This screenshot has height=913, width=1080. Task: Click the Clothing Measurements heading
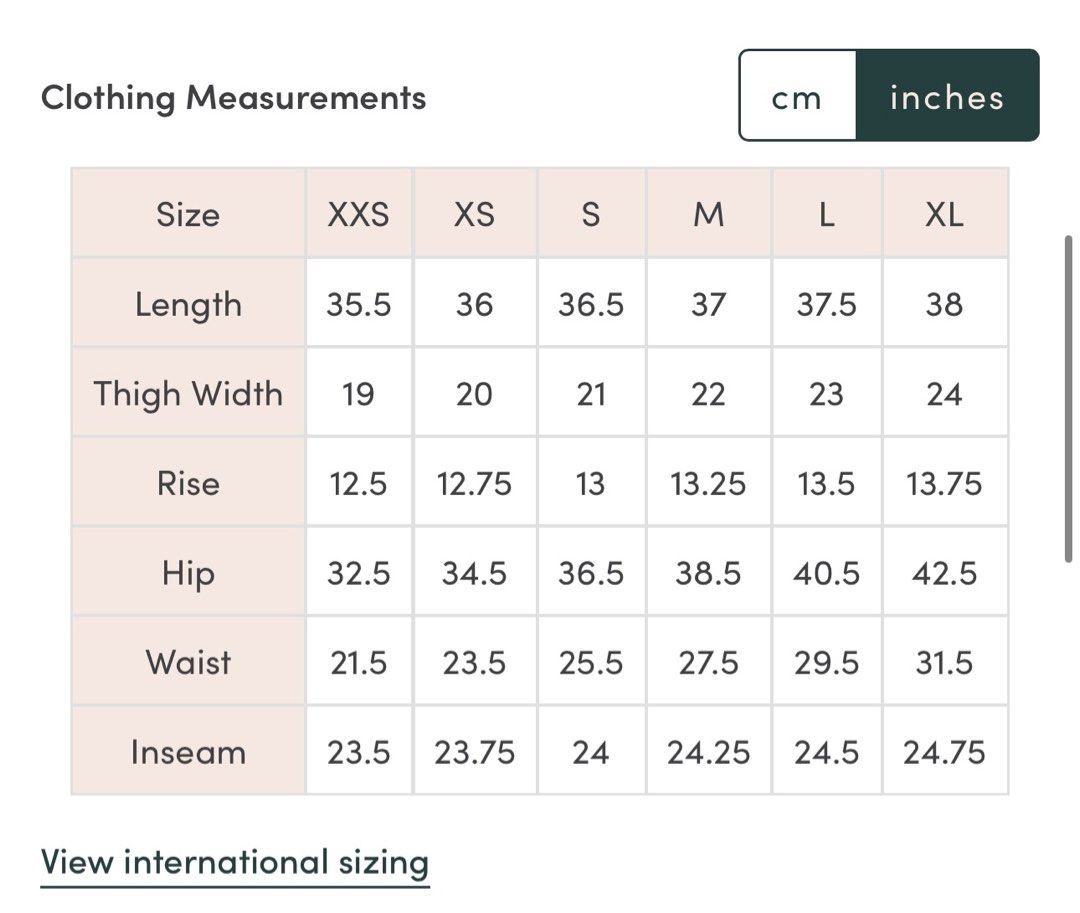[x=233, y=98]
